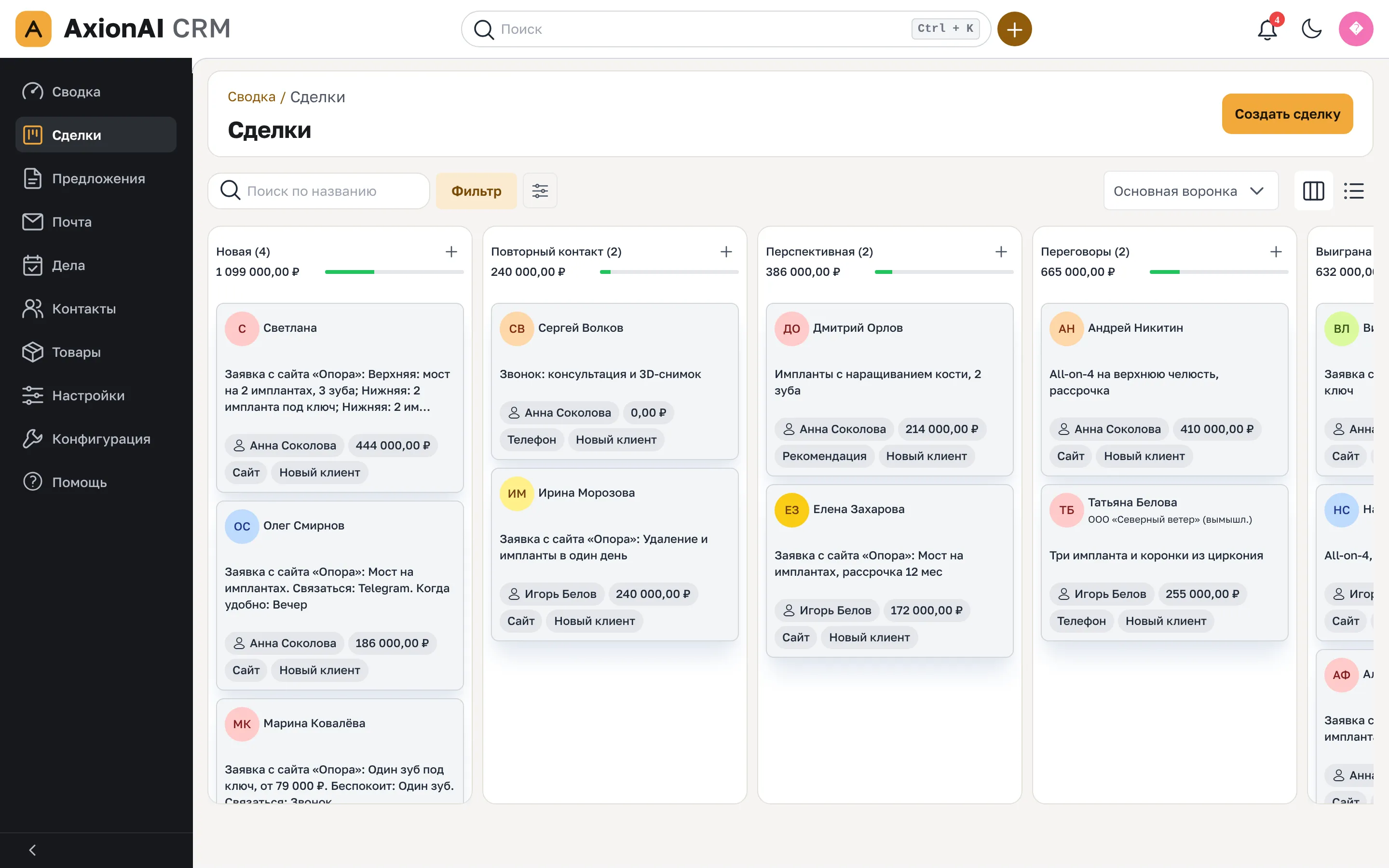Collapse the sidebar with the chevron

pyautogui.click(x=33, y=850)
